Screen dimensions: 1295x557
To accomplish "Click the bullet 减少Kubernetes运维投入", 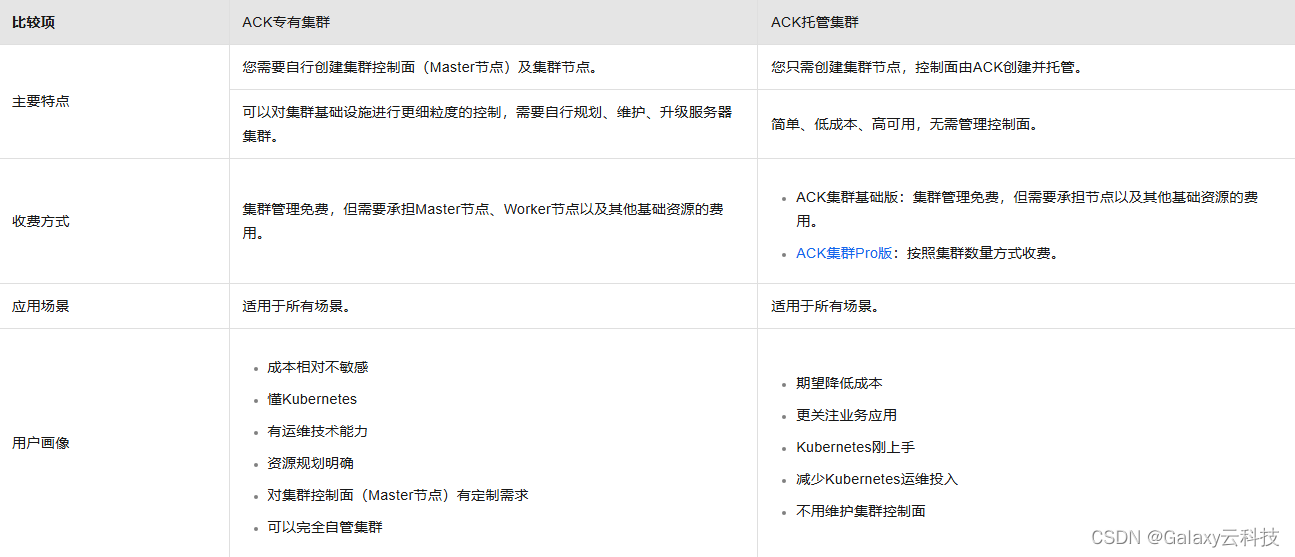I will click(877, 480).
